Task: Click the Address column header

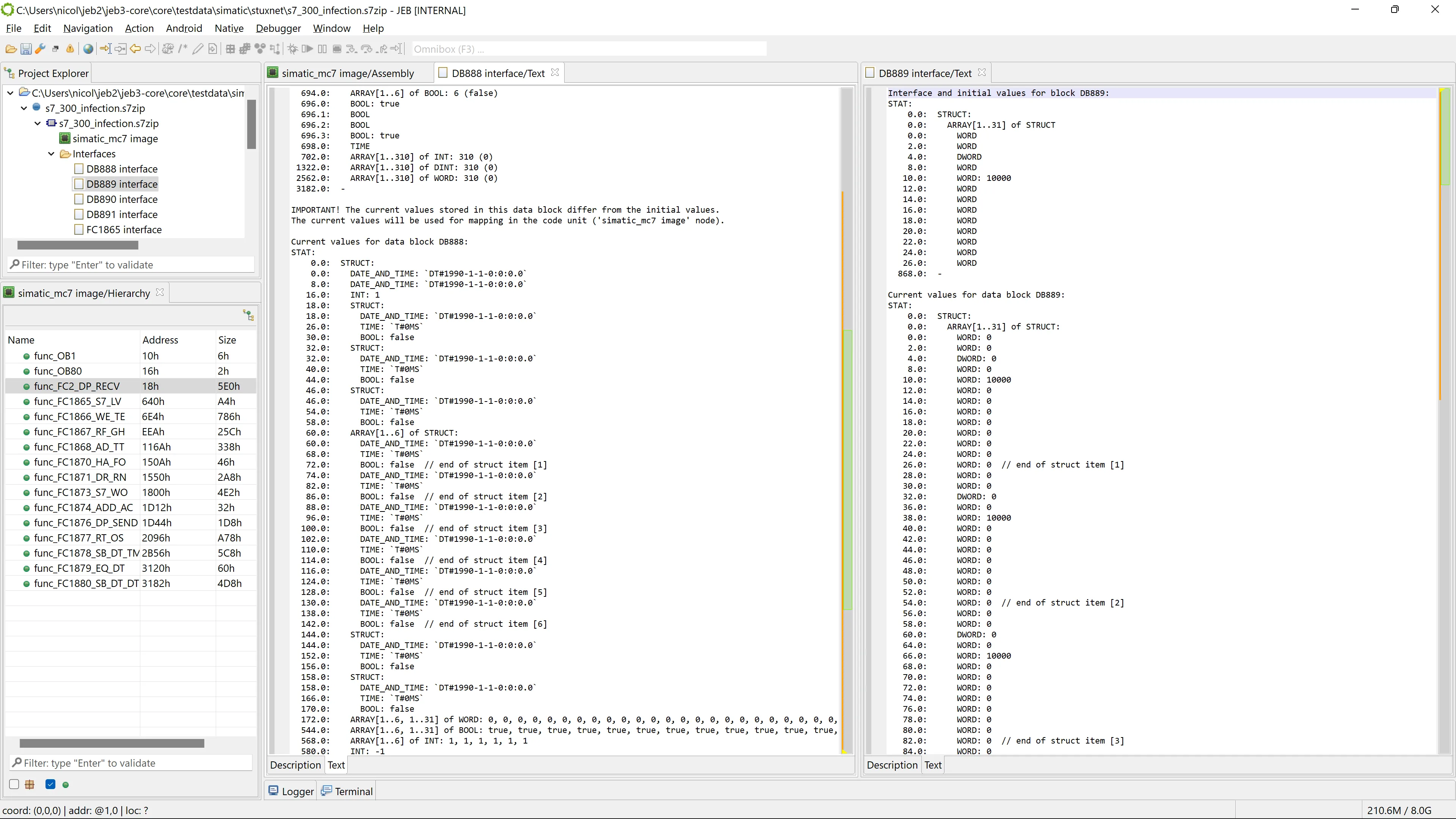Action: point(177,340)
